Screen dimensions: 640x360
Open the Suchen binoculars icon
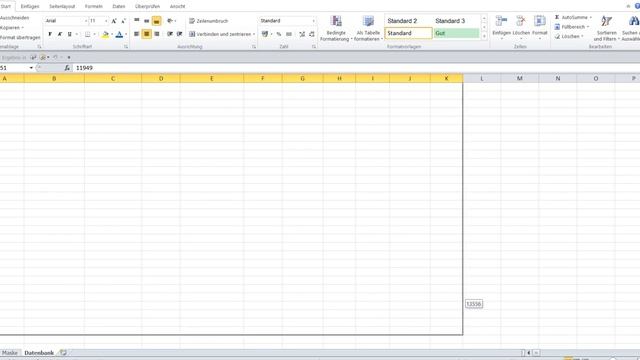[633, 21]
